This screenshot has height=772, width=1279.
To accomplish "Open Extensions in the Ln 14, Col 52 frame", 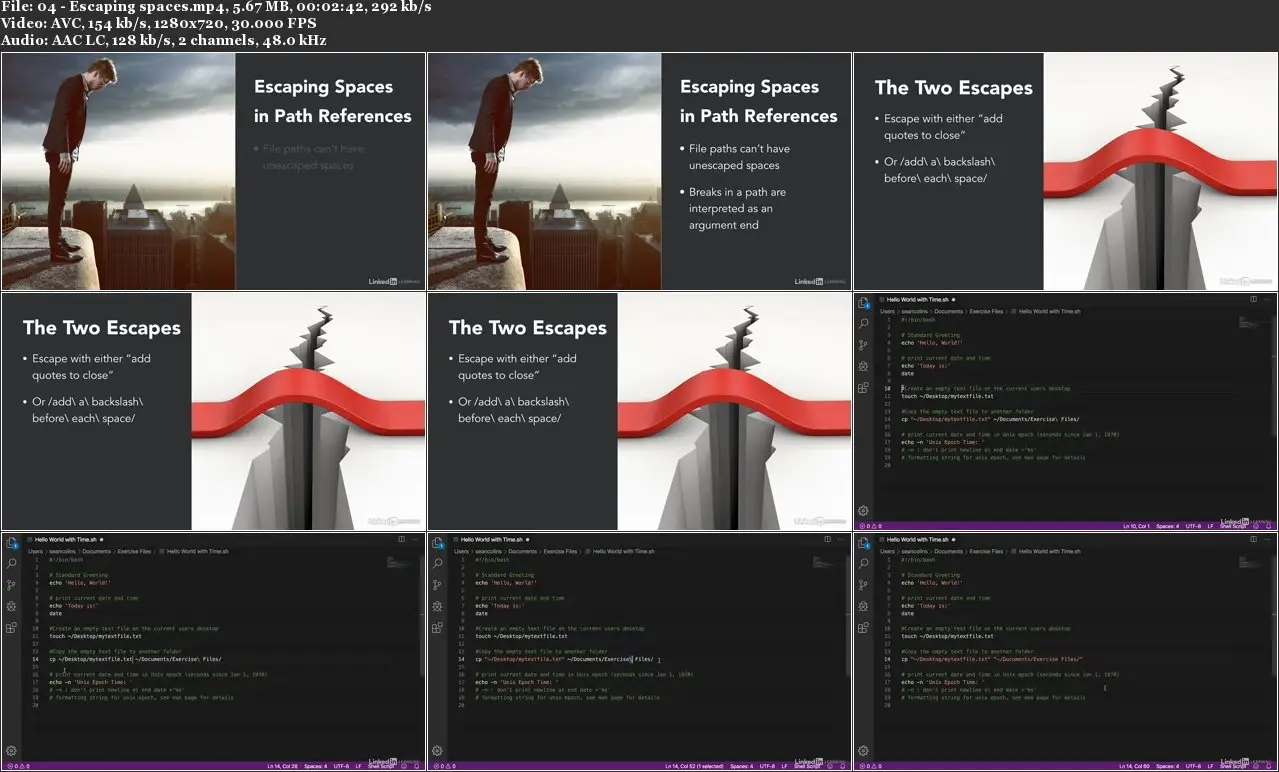I will (437, 628).
